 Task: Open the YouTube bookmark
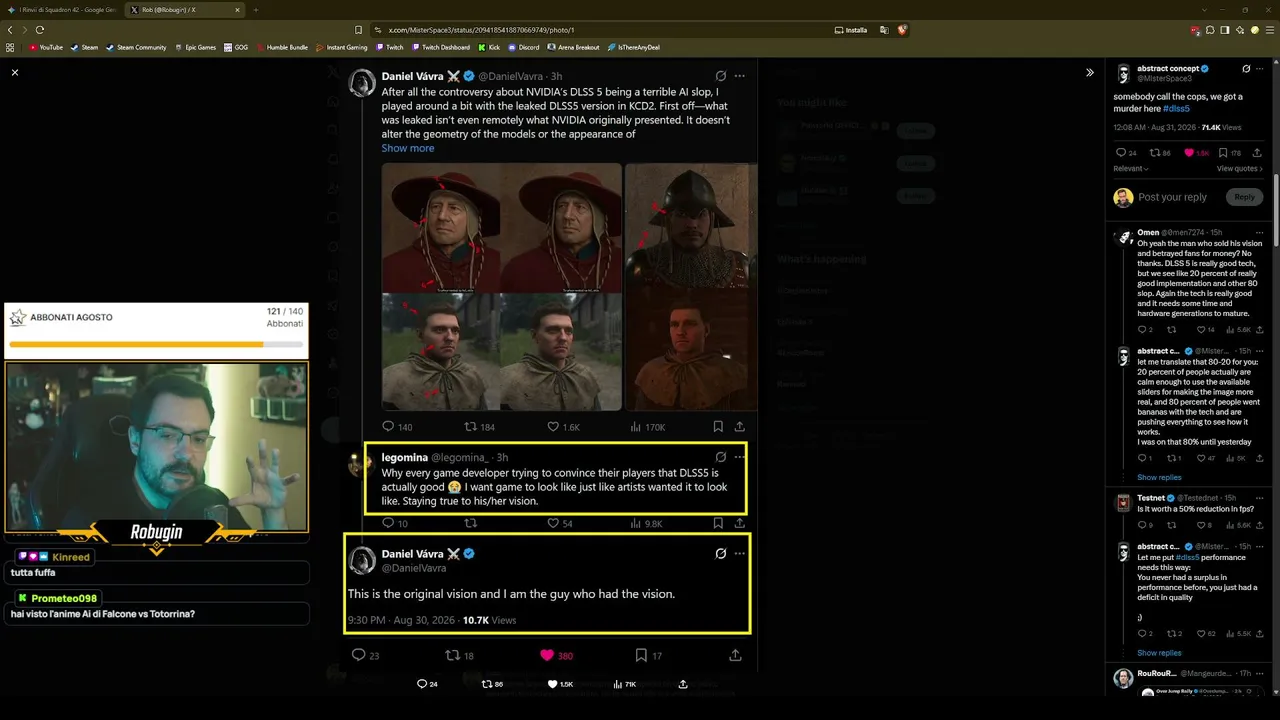pyautogui.click(x=46, y=47)
